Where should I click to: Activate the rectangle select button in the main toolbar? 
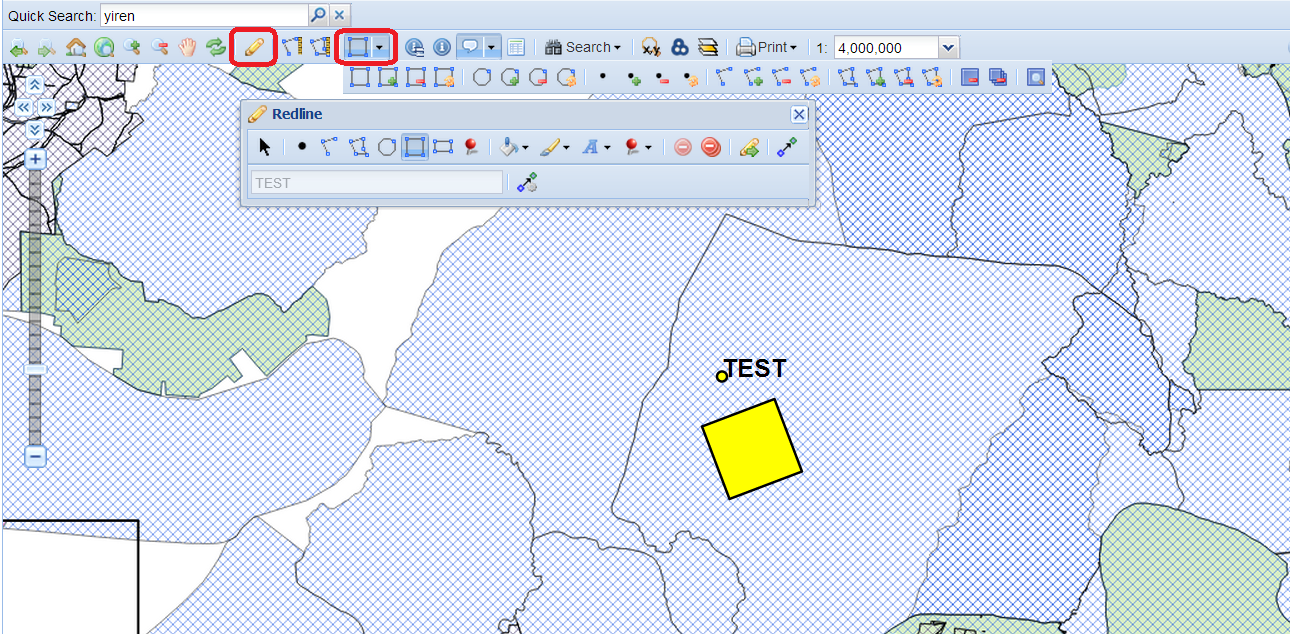point(358,47)
